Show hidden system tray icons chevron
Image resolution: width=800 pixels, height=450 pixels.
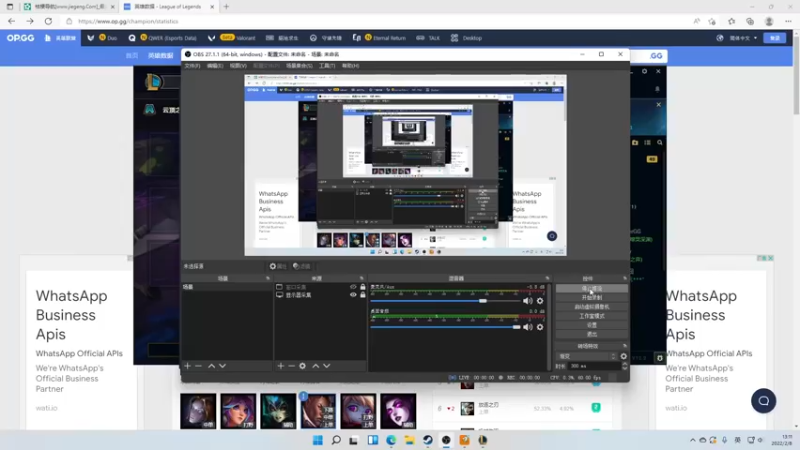692,440
